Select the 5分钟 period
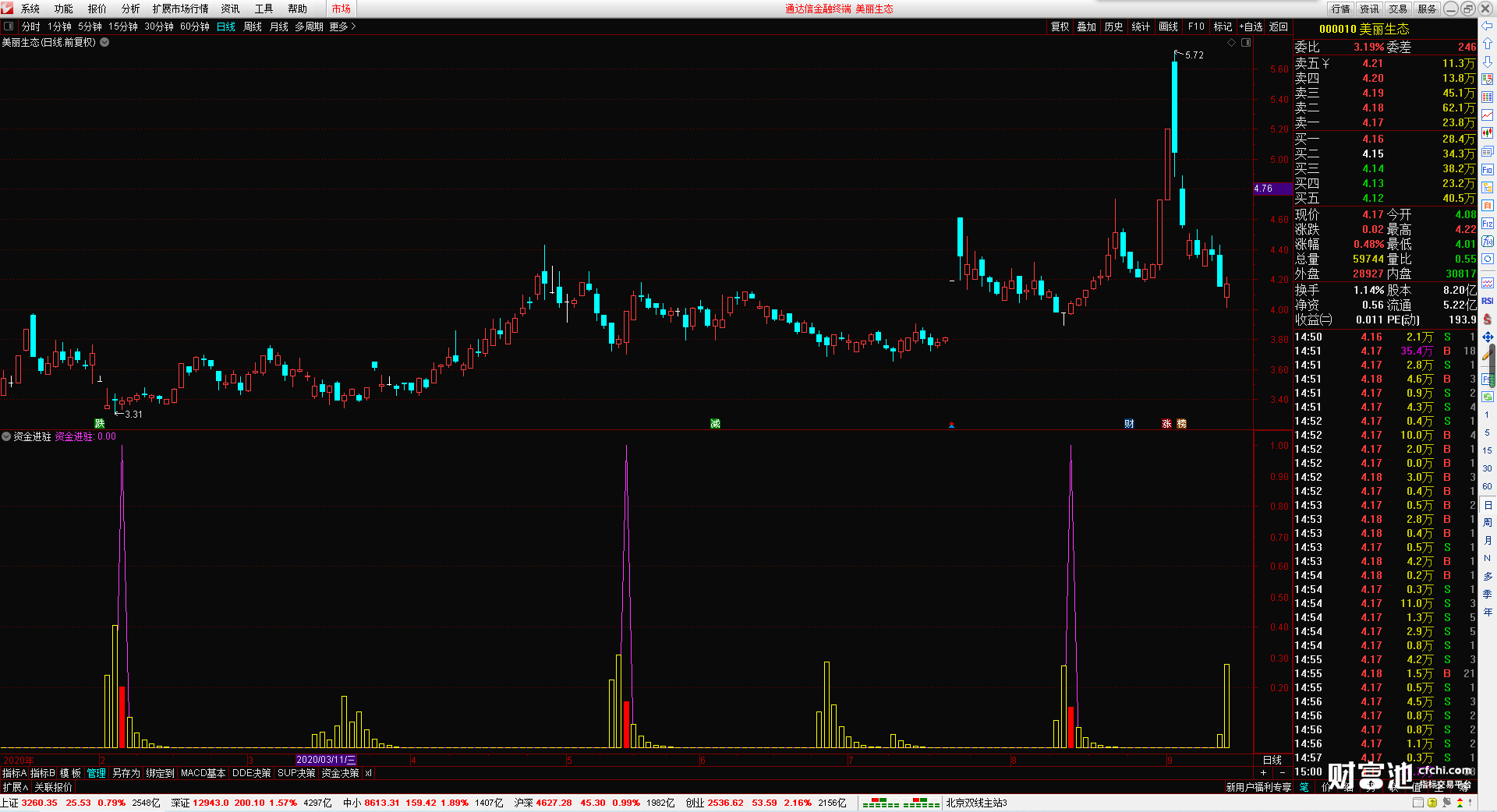 [x=90, y=26]
